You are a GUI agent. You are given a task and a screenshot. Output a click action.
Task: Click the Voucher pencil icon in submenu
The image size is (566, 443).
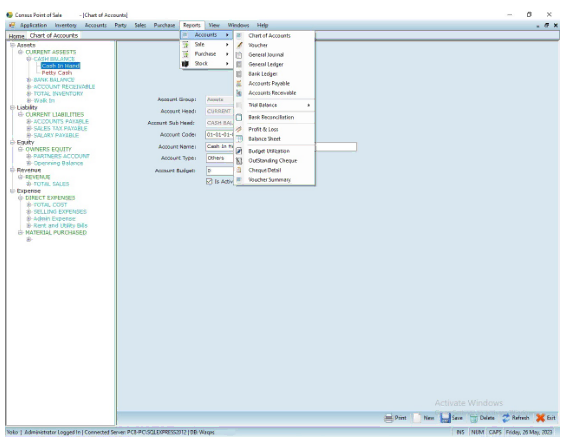(239, 45)
